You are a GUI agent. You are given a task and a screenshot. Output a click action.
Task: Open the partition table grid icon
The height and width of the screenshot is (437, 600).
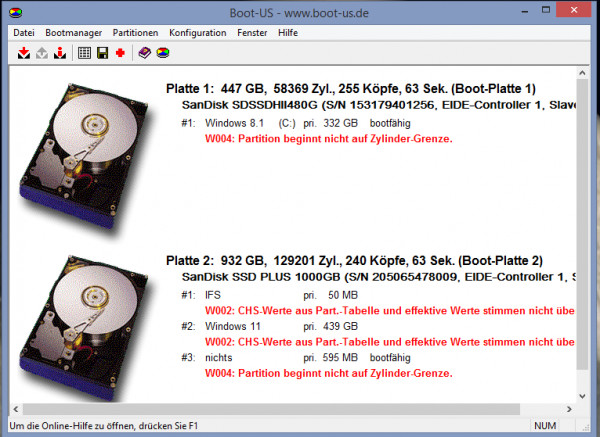pos(84,53)
